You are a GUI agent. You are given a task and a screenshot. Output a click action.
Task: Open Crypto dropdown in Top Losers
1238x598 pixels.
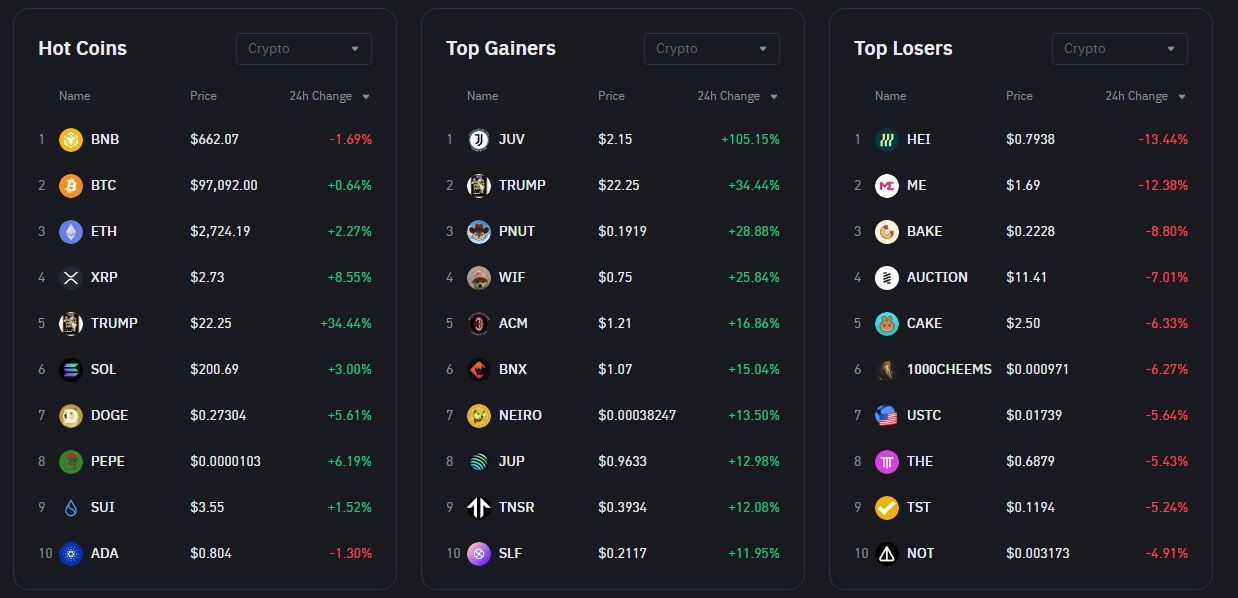coord(1119,49)
